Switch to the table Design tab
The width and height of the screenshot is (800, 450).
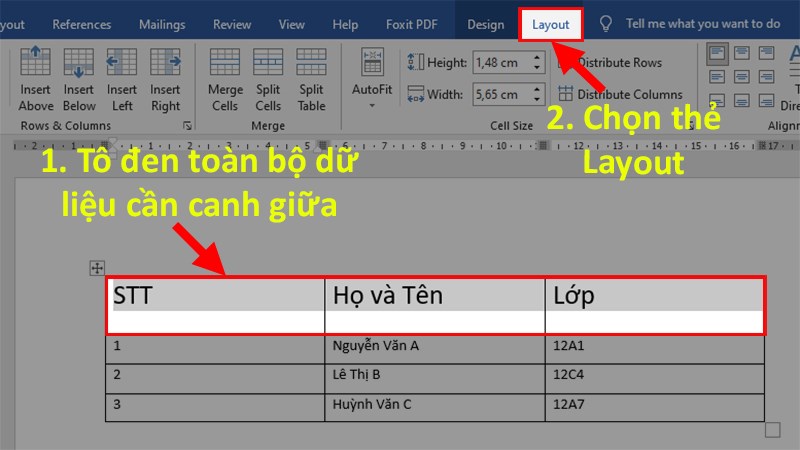(x=486, y=24)
